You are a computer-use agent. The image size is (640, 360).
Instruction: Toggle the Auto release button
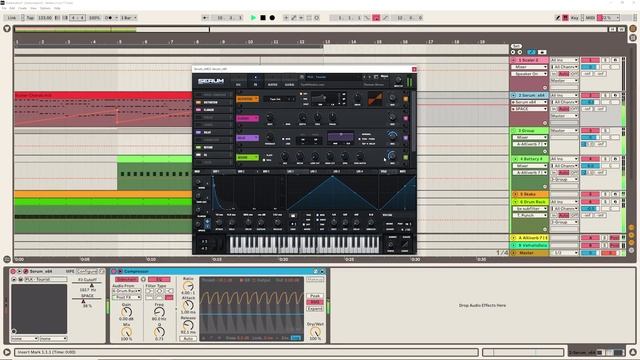click(x=188, y=339)
